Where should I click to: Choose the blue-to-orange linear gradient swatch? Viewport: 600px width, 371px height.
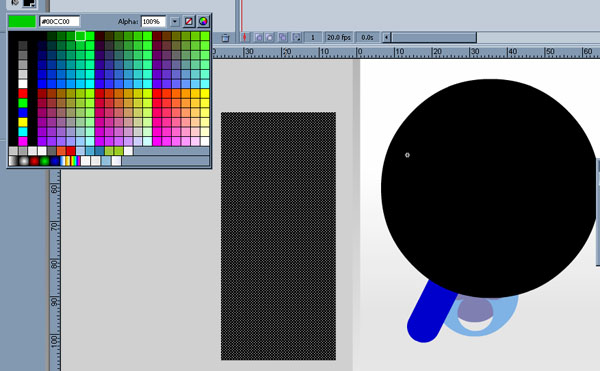tap(65, 161)
